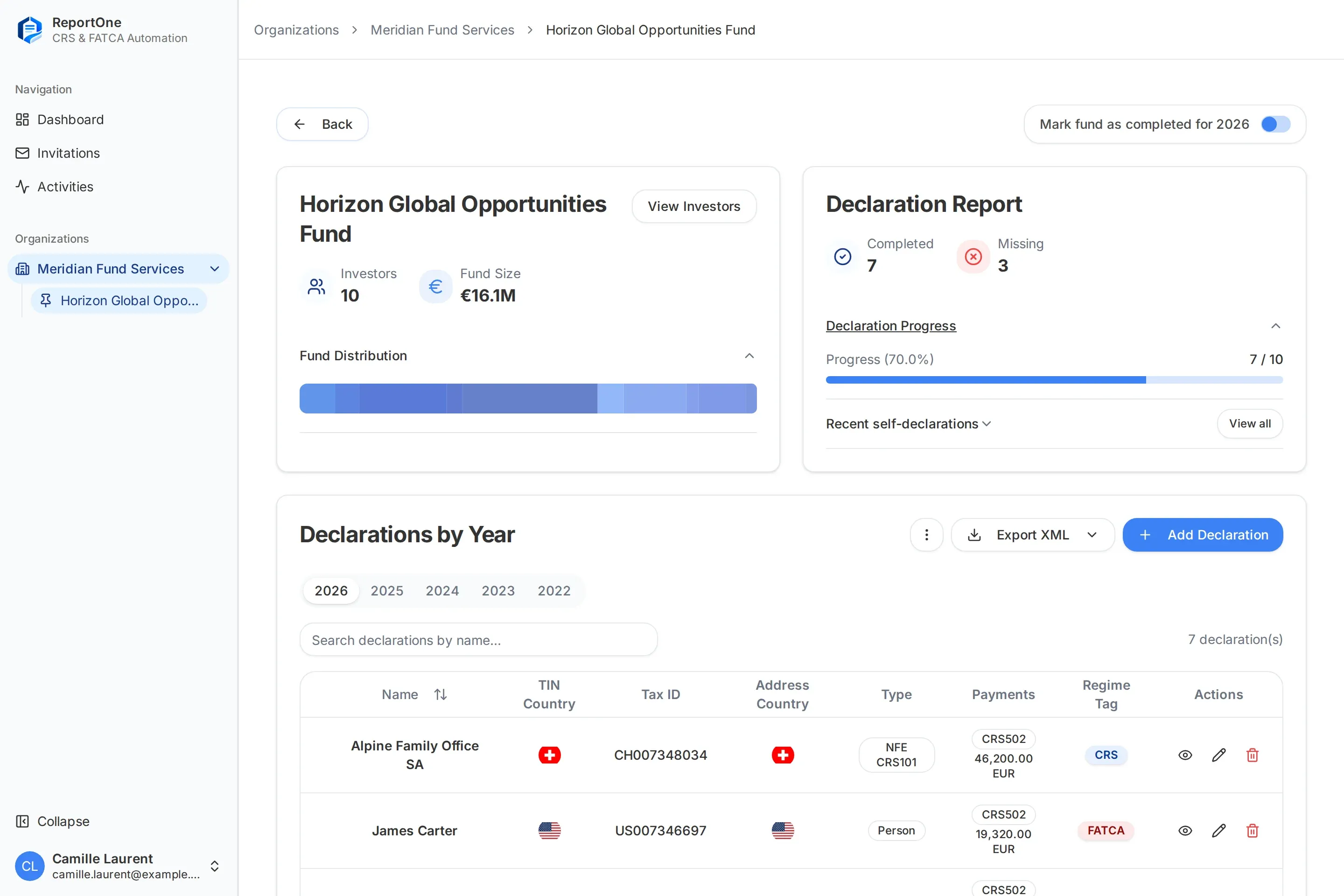Edit James Carter declaration
Image resolution: width=1344 pixels, height=896 pixels.
tap(1219, 830)
